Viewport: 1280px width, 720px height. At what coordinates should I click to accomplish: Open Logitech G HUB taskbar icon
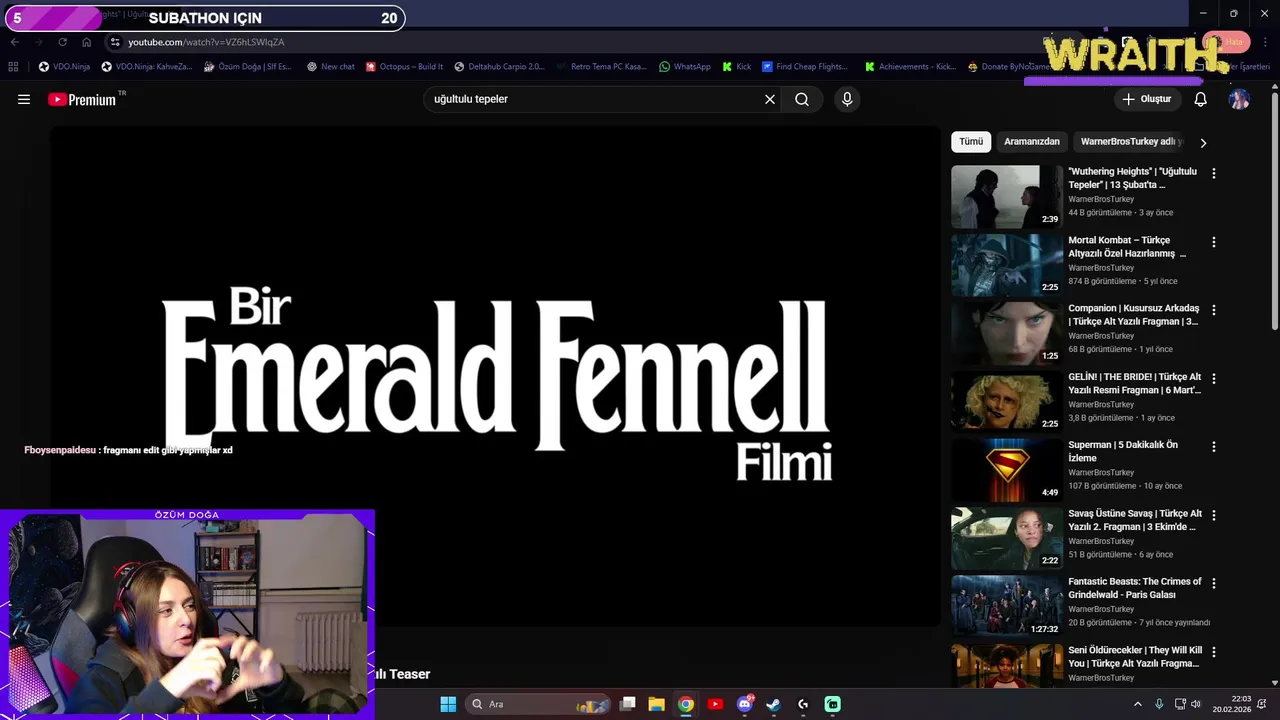[803, 704]
